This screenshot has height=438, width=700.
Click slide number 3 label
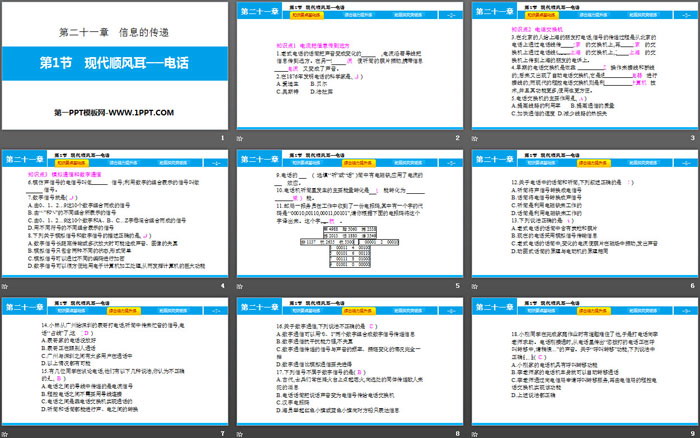point(692,138)
